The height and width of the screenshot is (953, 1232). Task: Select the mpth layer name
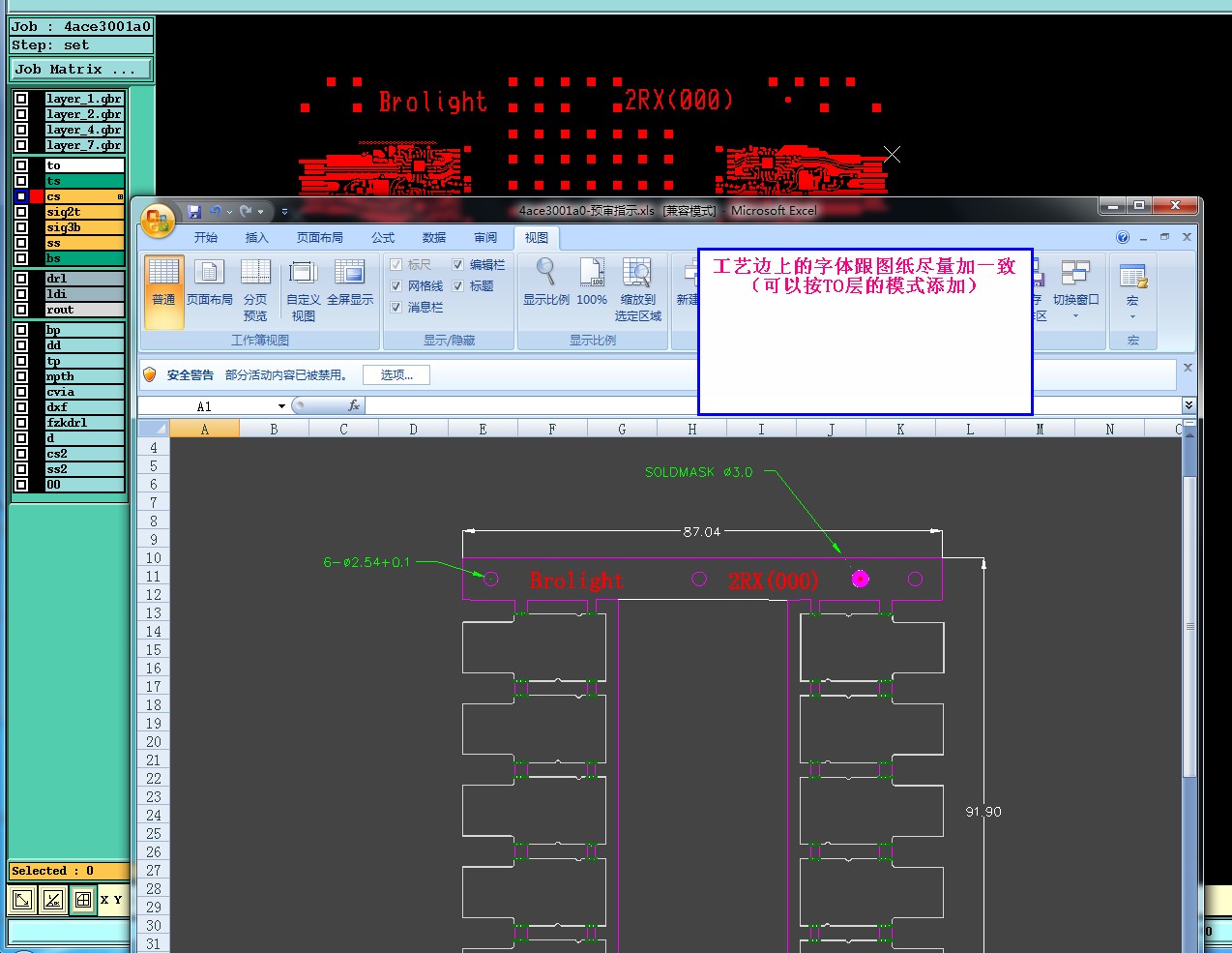pos(85,376)
